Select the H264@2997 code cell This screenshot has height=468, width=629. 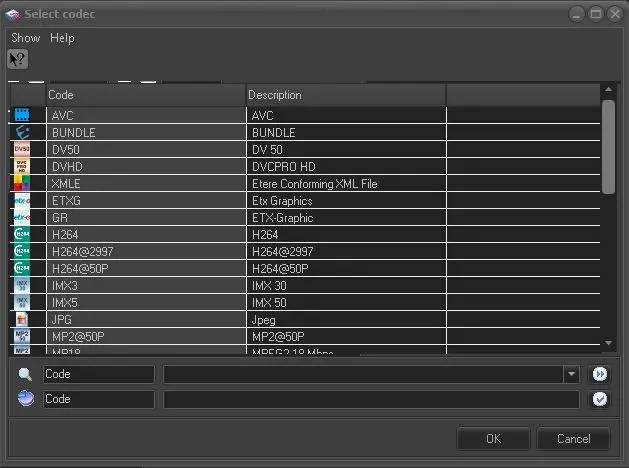point(146,251)
